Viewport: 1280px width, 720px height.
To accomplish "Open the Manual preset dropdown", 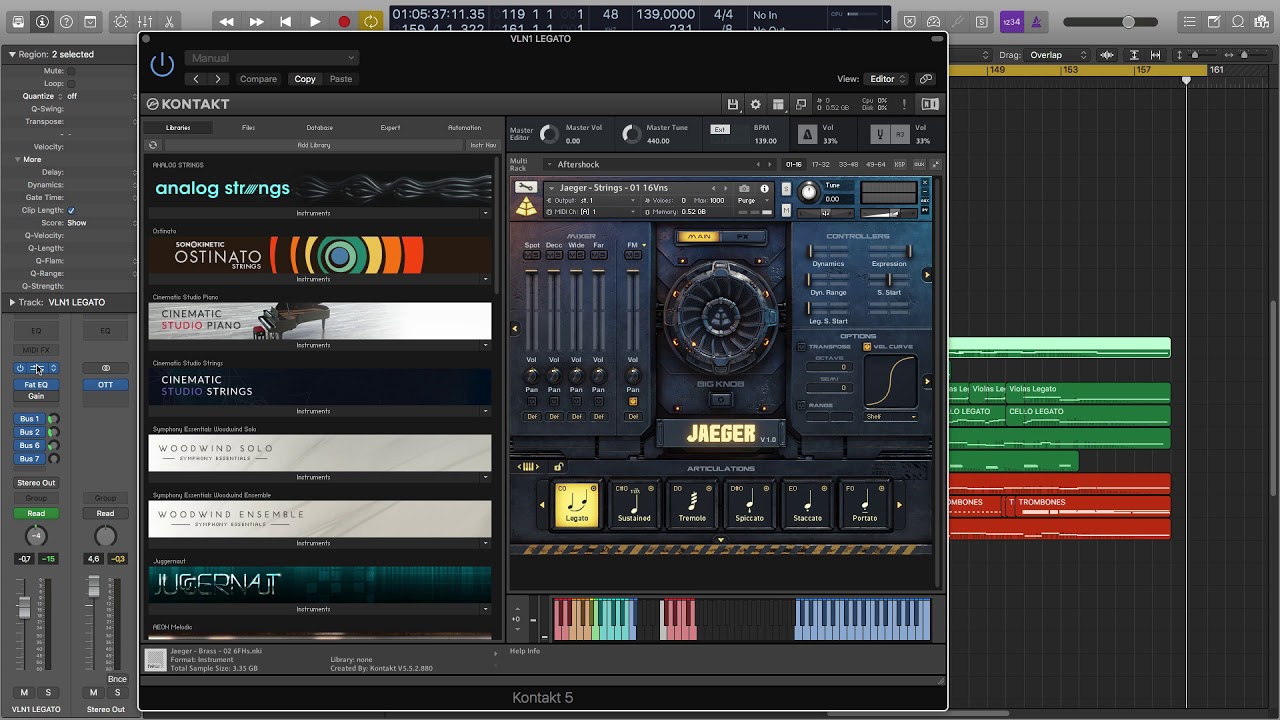I will click(x=271, y=58).
